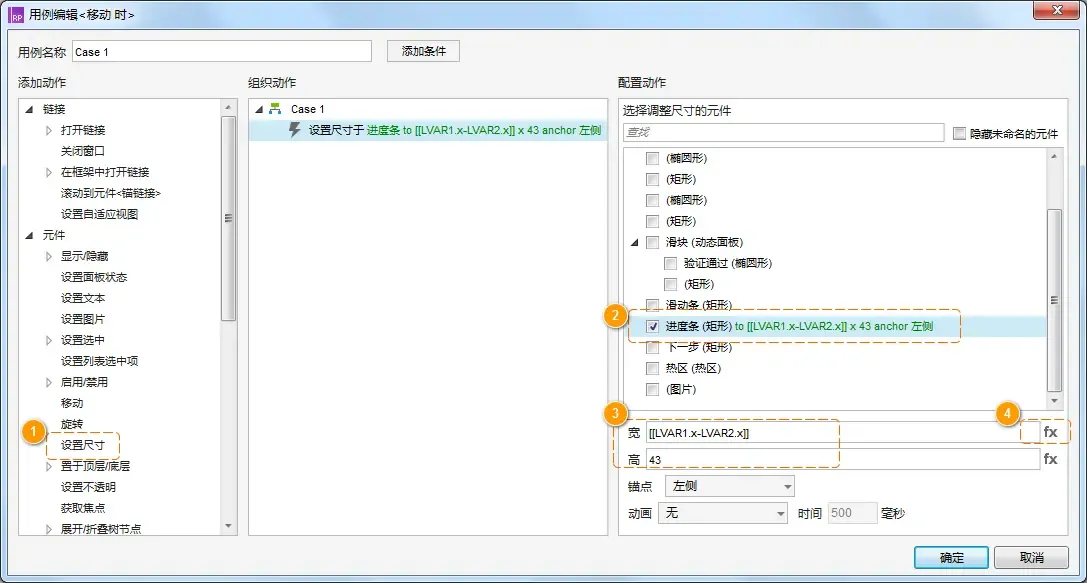Click the Axure RP icon in title bar
1087x583 pixels.
pyautogui.click(x=17, y=15)
